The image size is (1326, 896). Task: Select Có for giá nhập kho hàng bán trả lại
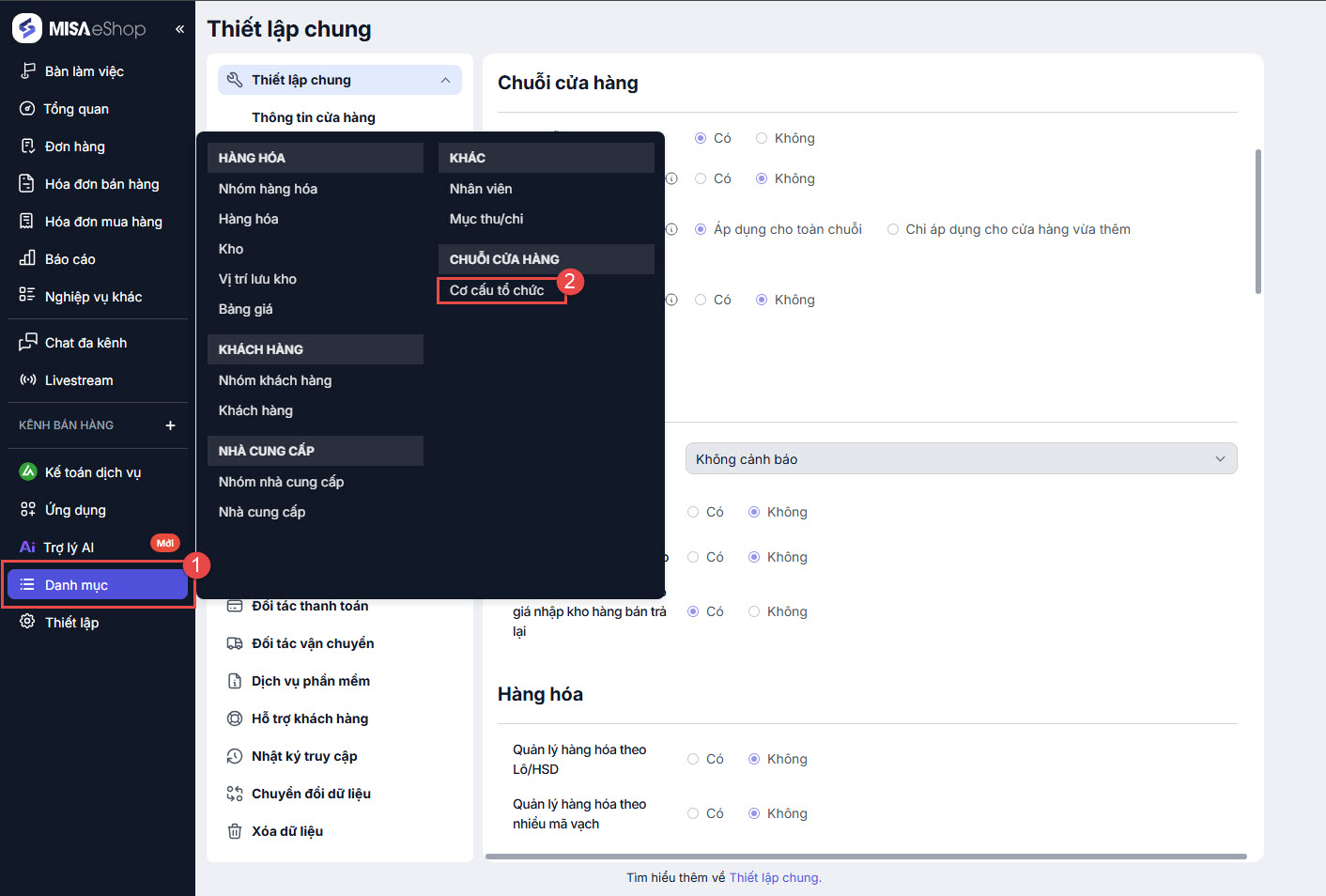(x=693, y=611)
